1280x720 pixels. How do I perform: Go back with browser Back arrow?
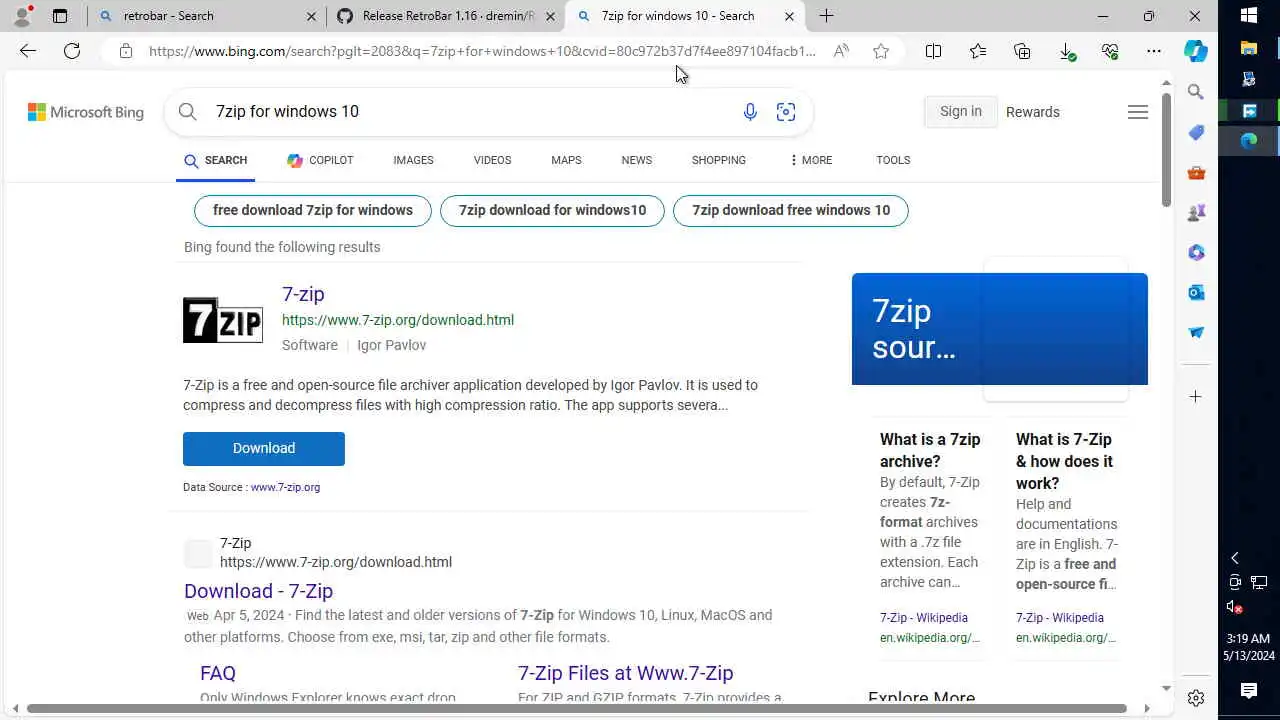(28, 51)
